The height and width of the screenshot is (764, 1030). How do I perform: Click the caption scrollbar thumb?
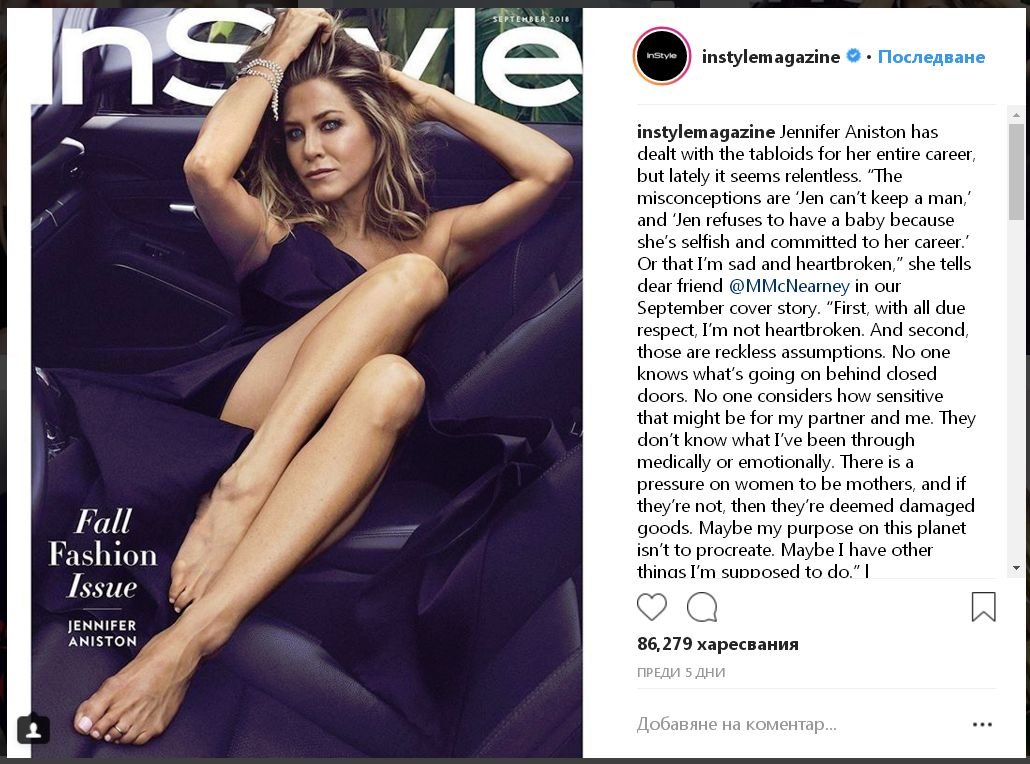pyautogui.click(x=1016, y=171)
